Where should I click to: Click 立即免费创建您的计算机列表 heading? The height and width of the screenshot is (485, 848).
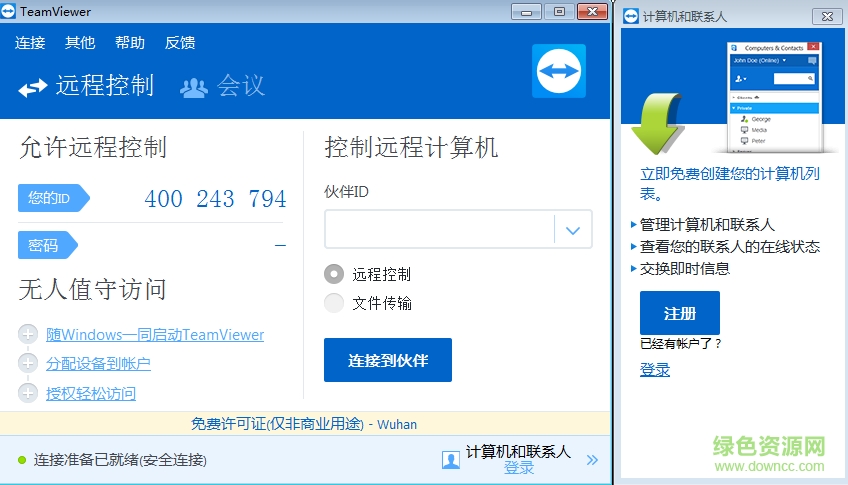pyautogui.click(x=730, y=183)
